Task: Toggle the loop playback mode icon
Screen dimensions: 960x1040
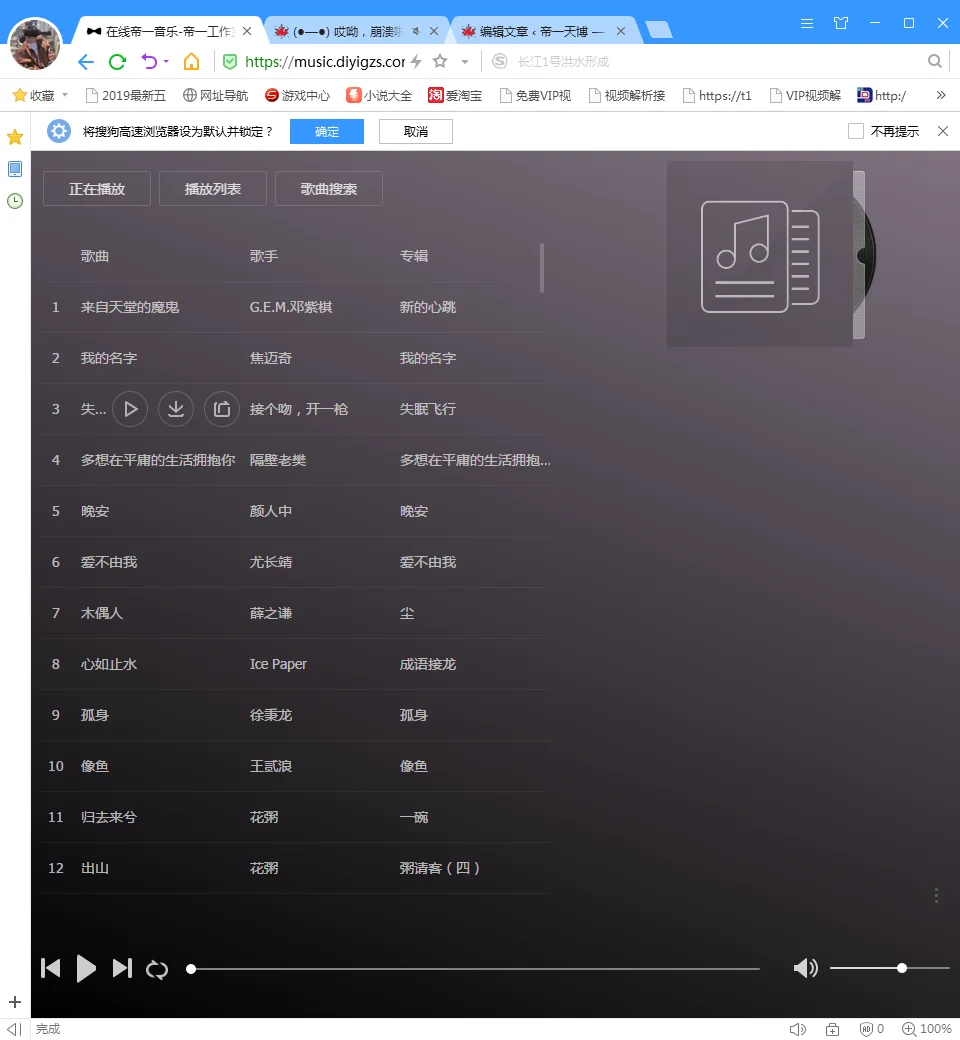Action: 157,970
